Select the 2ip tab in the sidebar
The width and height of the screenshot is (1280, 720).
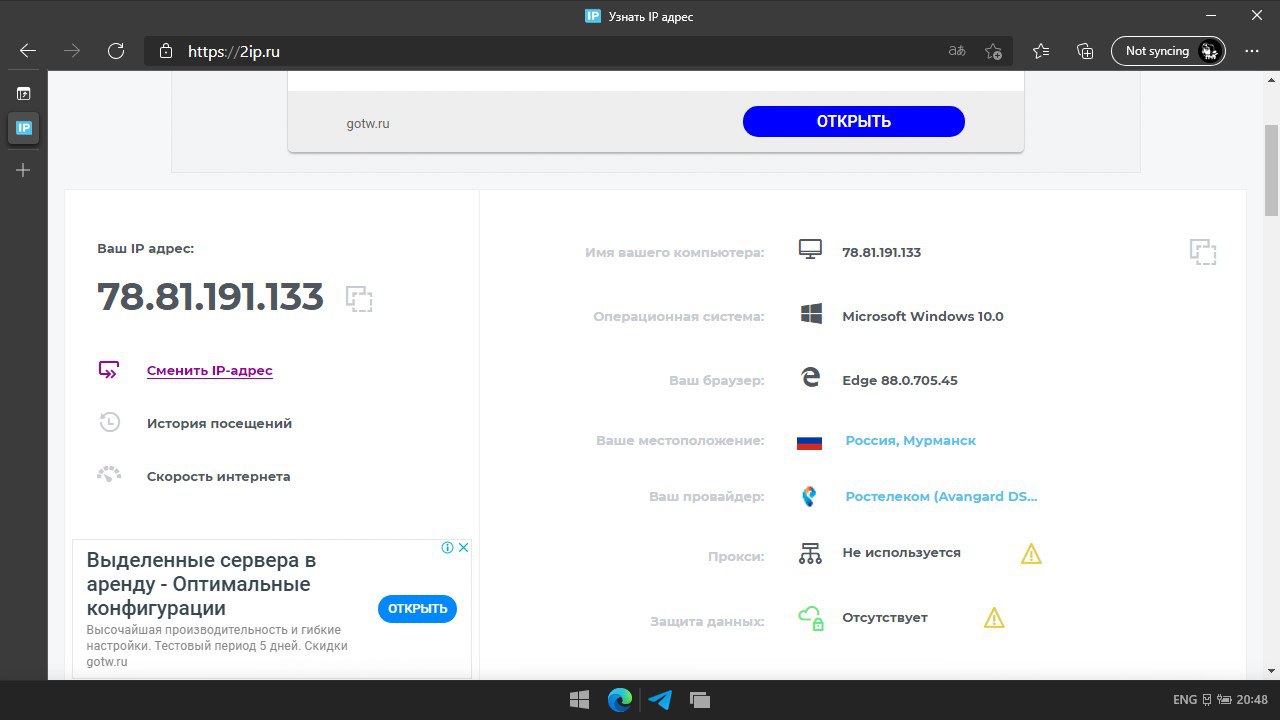[x=23, y=128]
